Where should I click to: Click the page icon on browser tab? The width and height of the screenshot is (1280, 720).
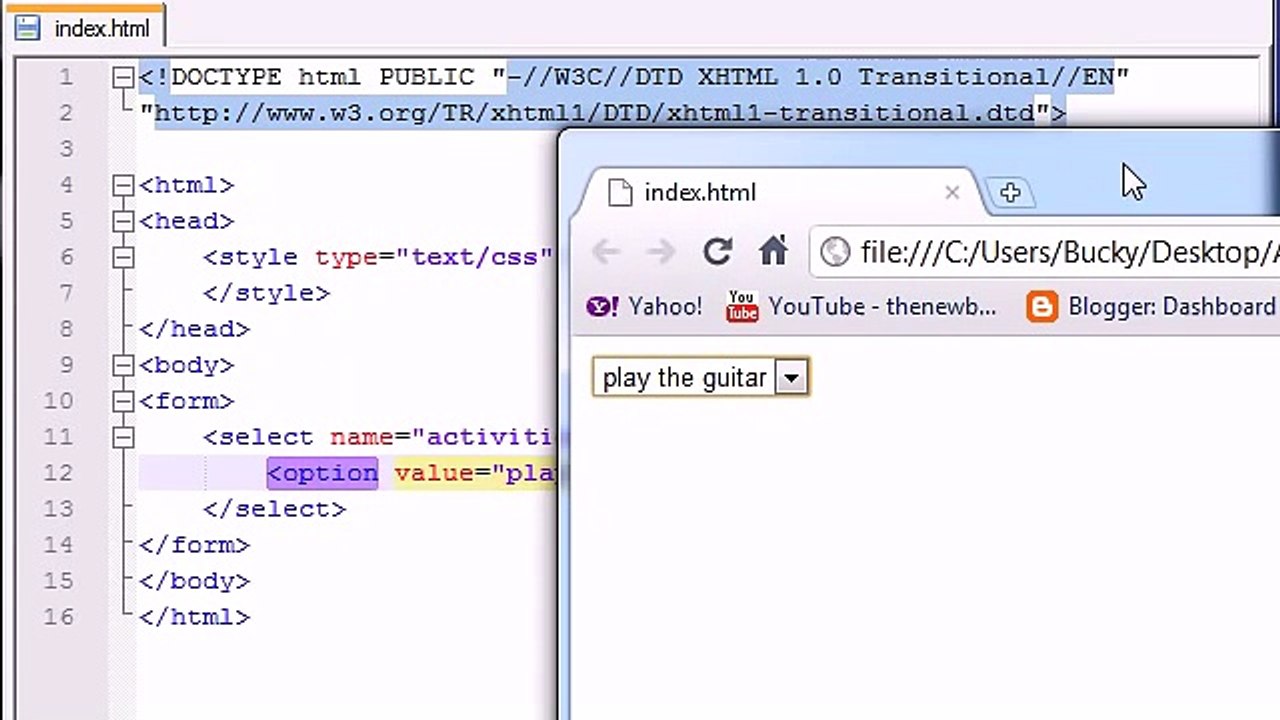click(x=621, y=192)
